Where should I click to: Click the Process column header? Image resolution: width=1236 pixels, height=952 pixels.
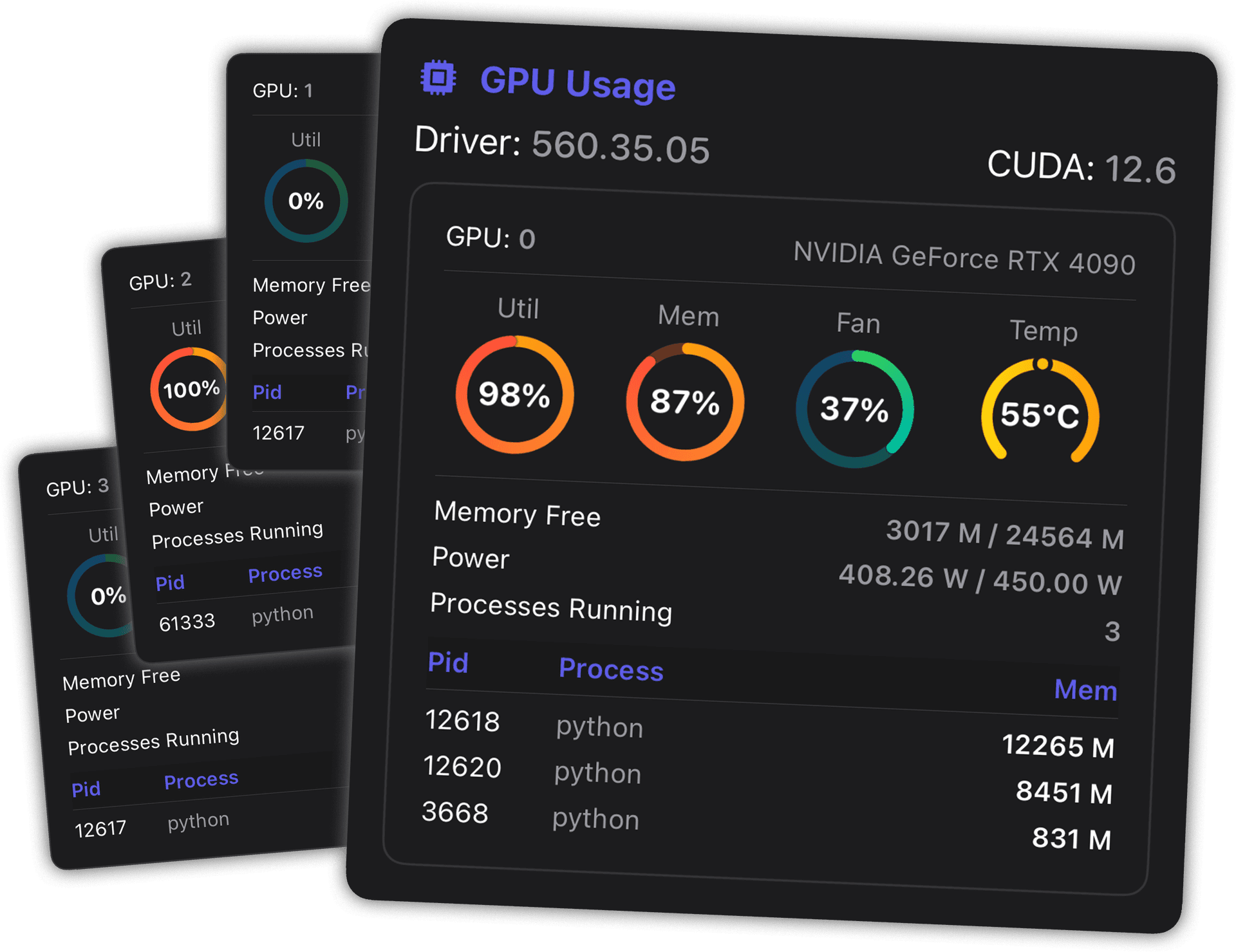coord(611,669)
